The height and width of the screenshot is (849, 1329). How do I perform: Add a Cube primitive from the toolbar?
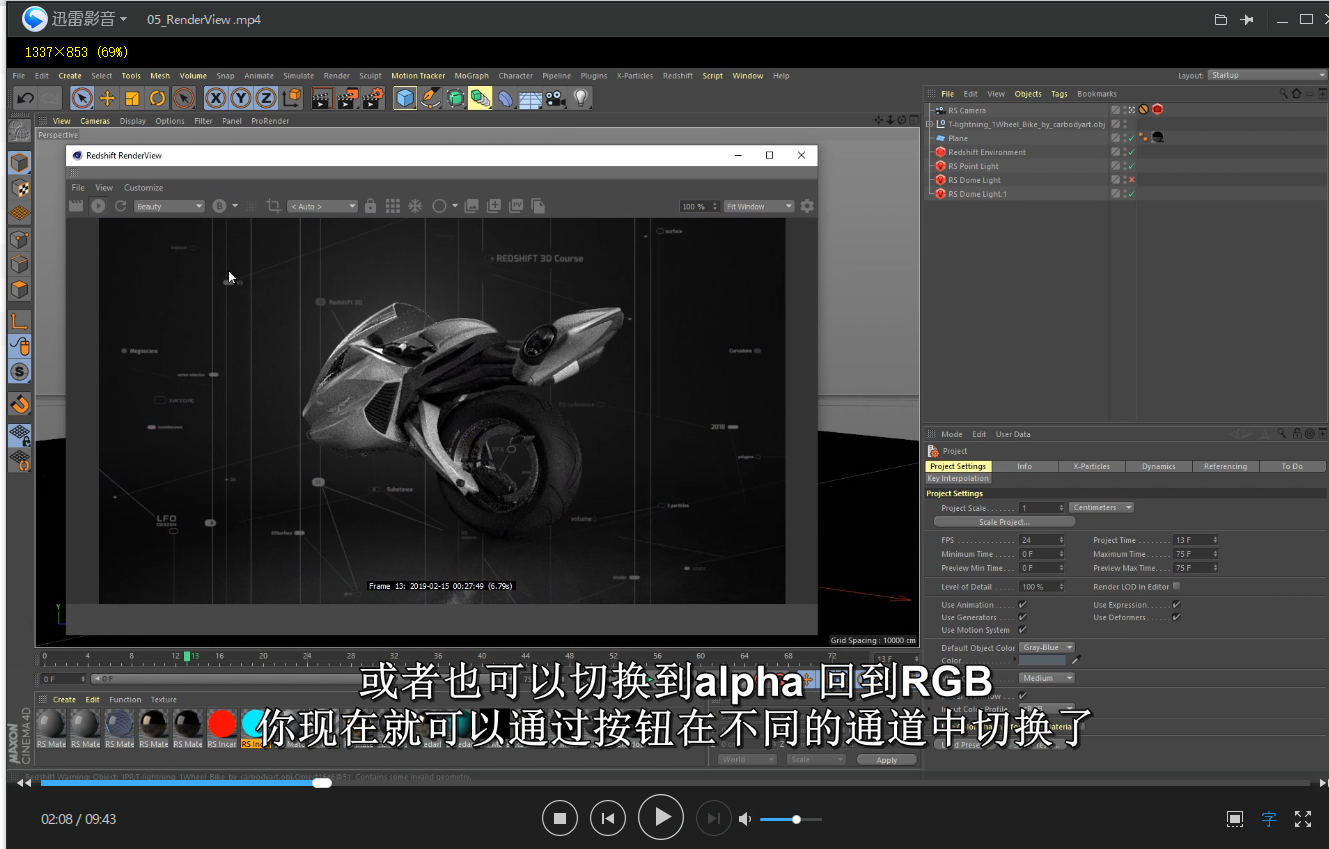tap(404, 98)
